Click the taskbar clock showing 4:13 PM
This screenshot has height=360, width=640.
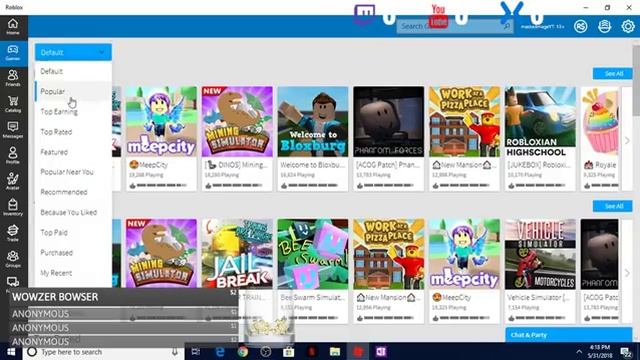tap(600, 351)
